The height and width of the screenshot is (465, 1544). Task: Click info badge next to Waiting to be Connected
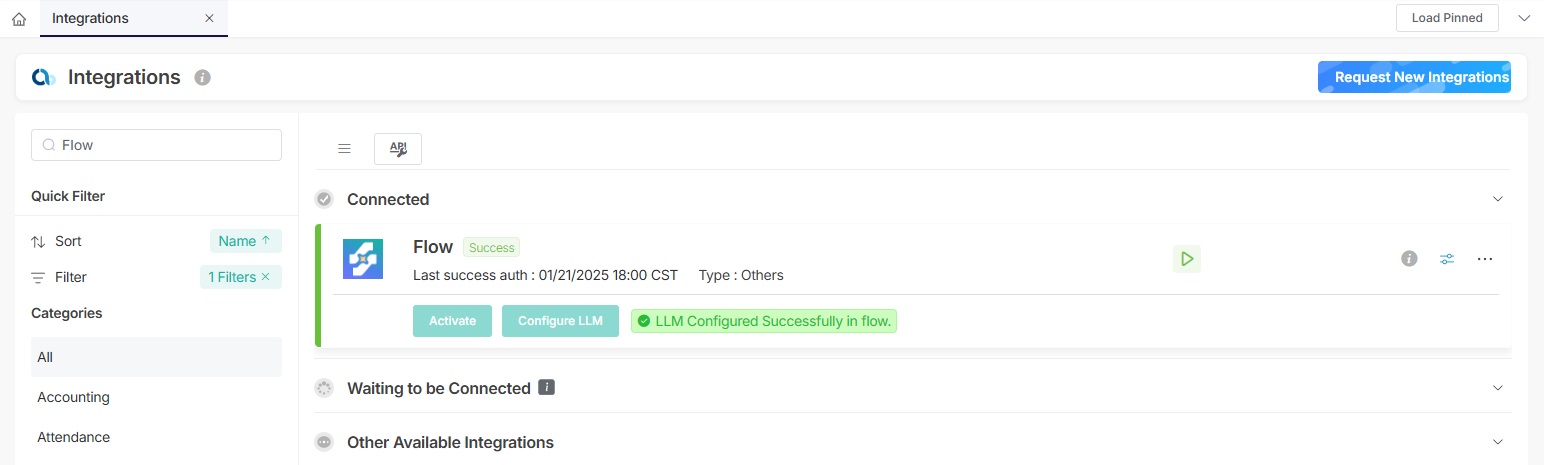(546, 387)
